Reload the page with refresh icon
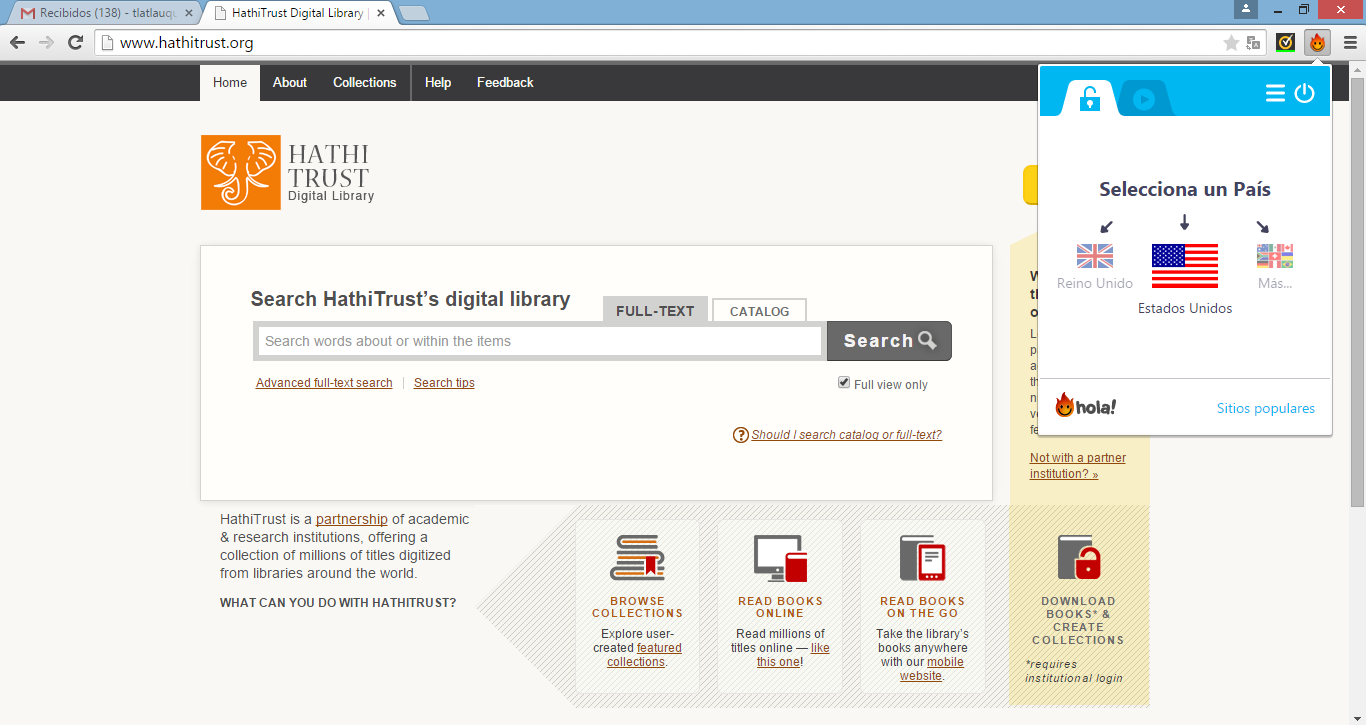 (x=75, y=42)
